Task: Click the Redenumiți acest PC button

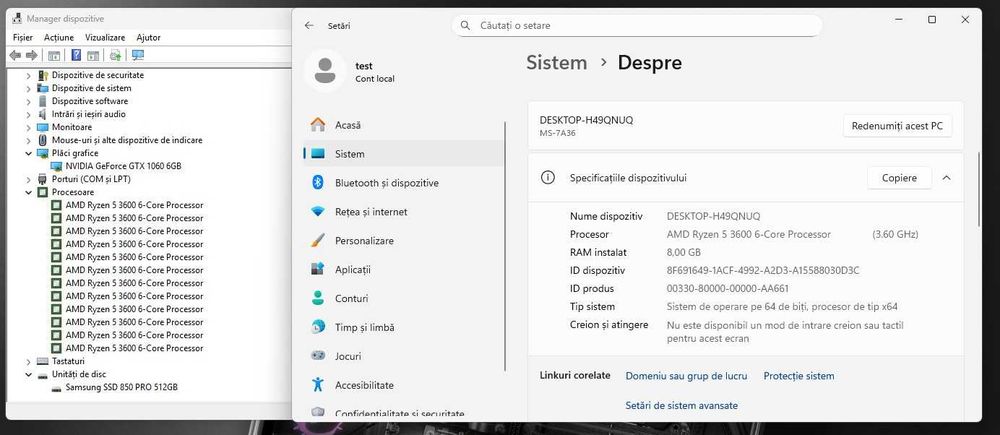Action: point(898,126)
